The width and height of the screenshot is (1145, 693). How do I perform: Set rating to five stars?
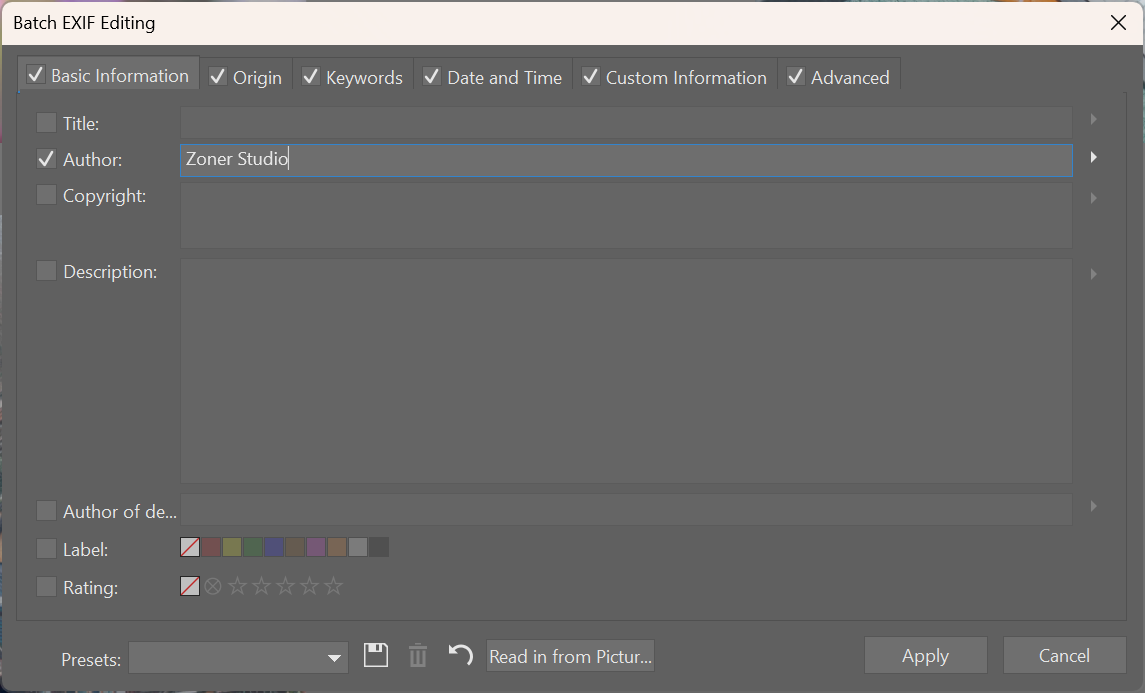click(333, 586)
